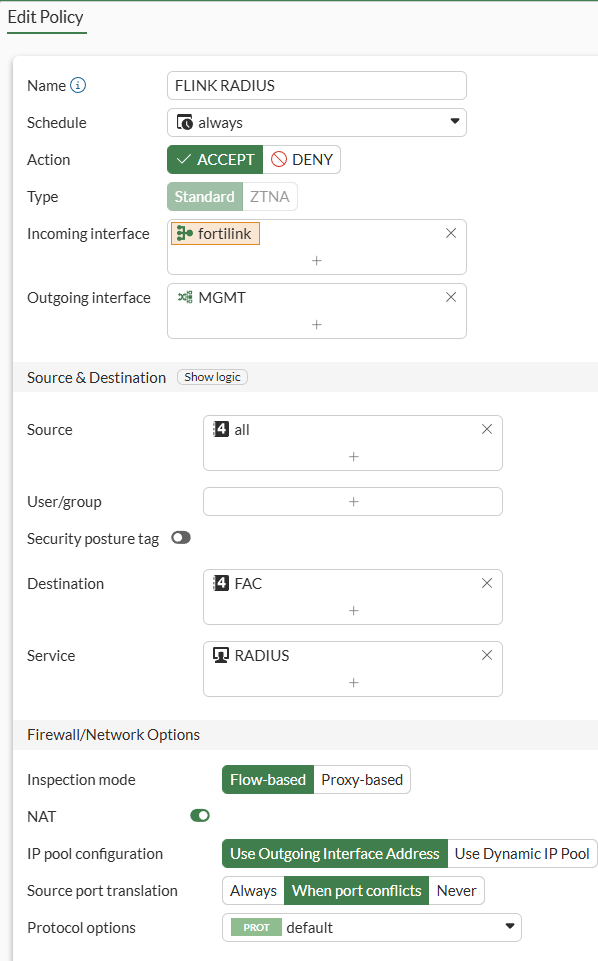This screenshot has width=598, height=961.
Task: Select the all source entry
Action: (232, 430)
